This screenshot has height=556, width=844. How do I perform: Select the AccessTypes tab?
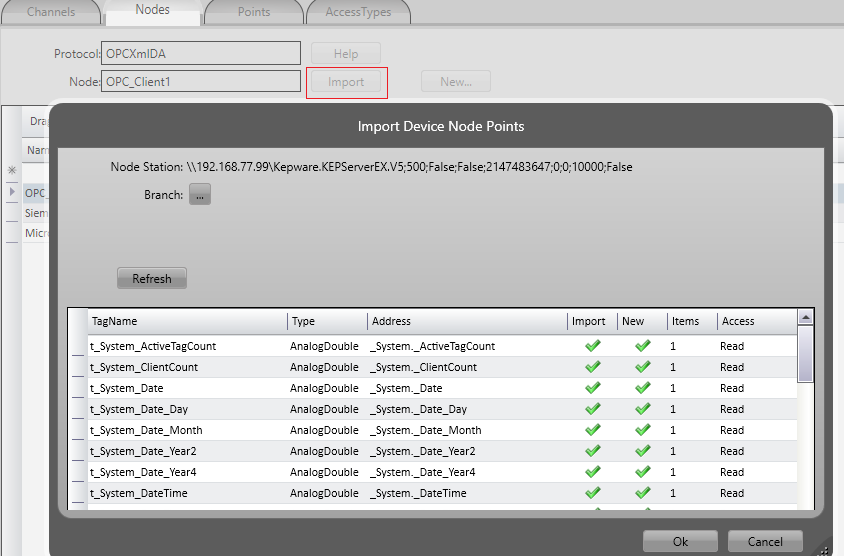coord(358,12)
